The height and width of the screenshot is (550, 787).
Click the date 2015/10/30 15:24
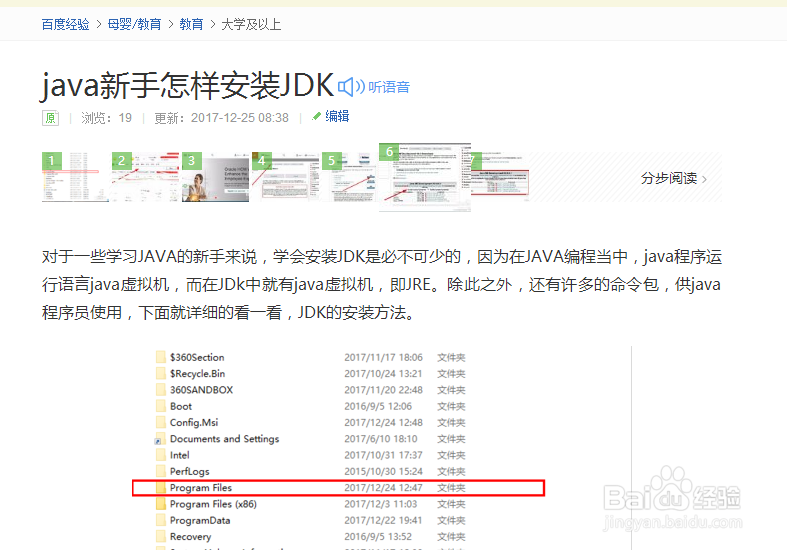point(383,471)
